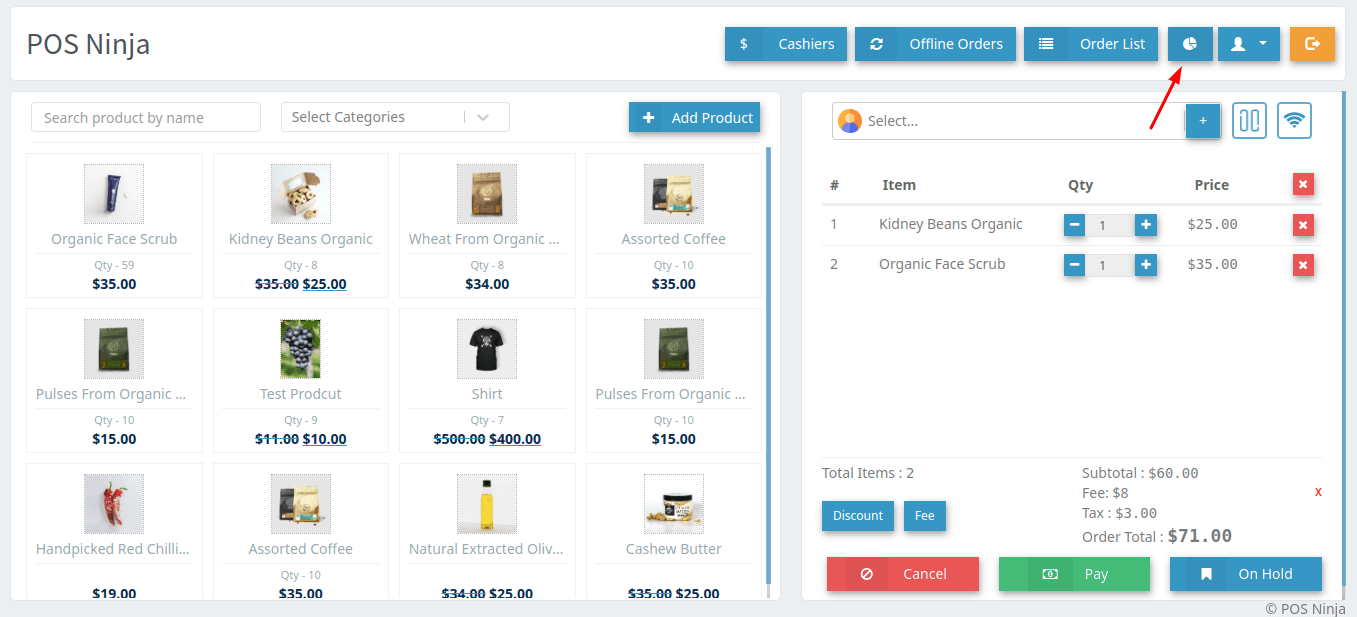Increase Kidney Beans Organic quantity
The image size is (1357, 617).
1146,225
